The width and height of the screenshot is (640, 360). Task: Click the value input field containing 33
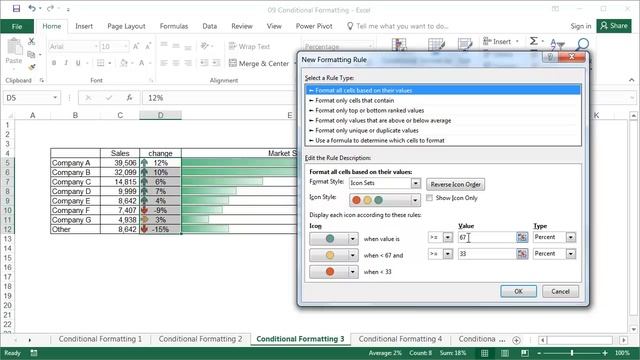487,254
